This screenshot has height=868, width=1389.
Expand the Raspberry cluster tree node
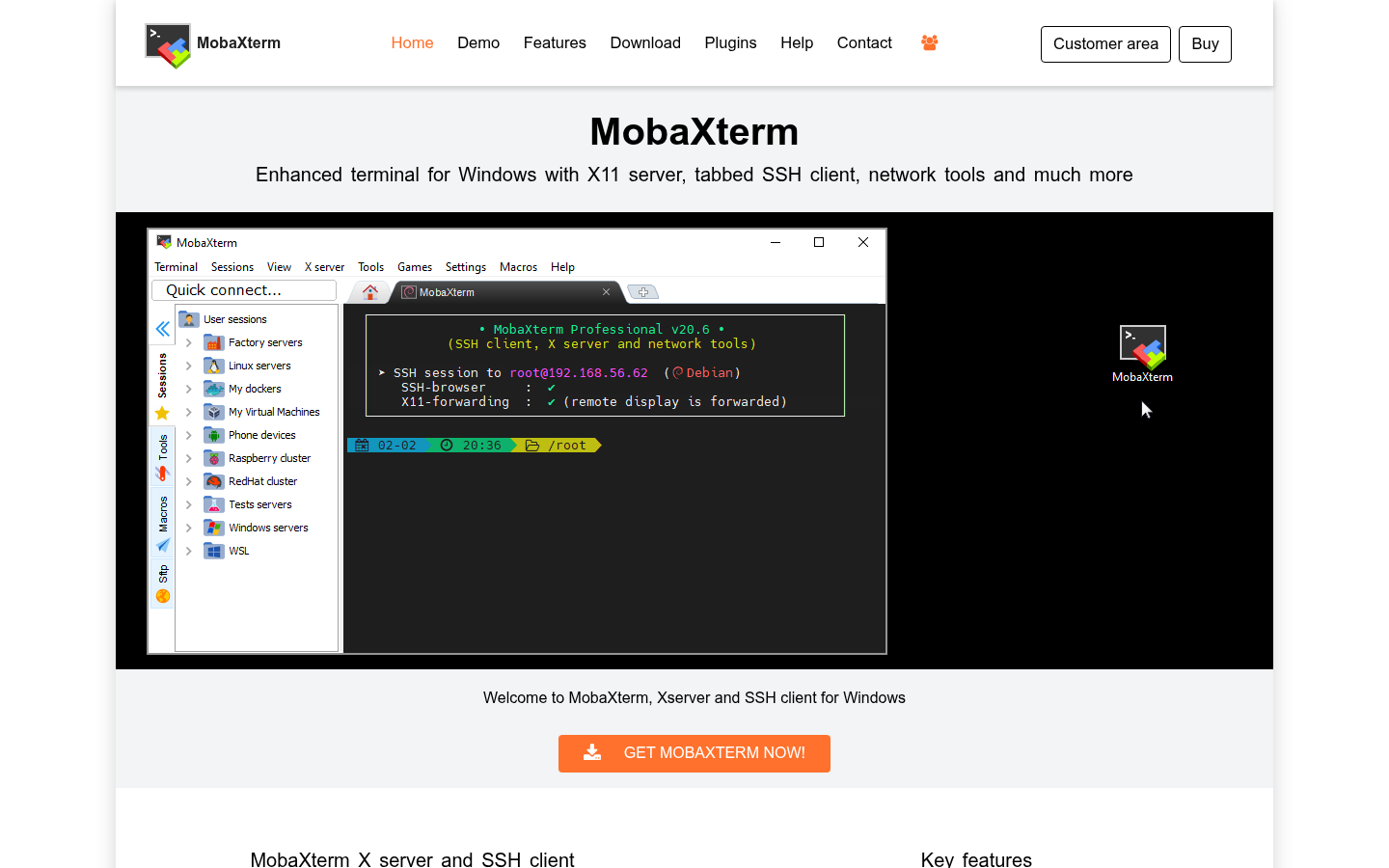[x=189, y=458]
